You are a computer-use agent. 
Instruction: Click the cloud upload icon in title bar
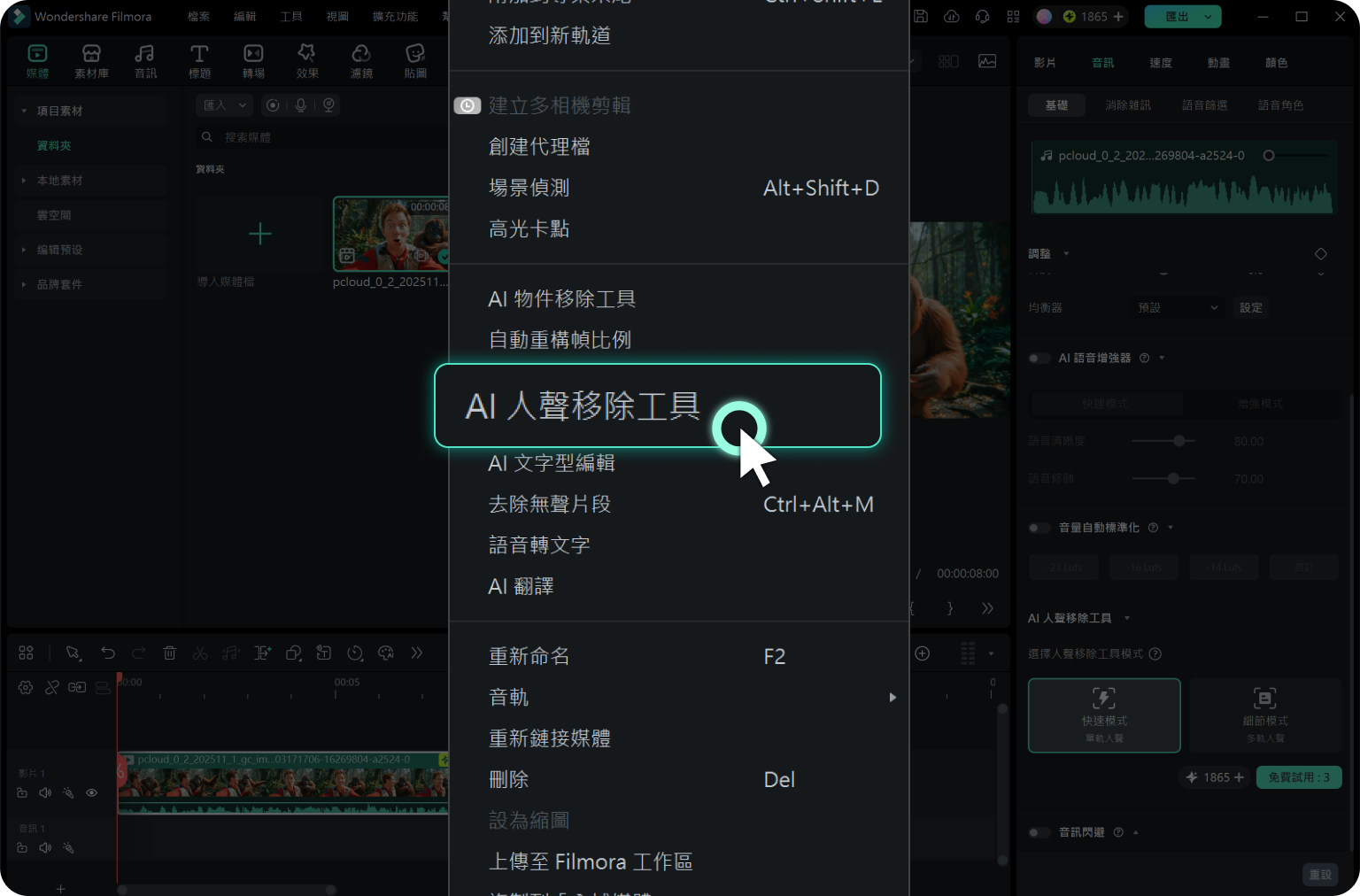tap(952, 16)
